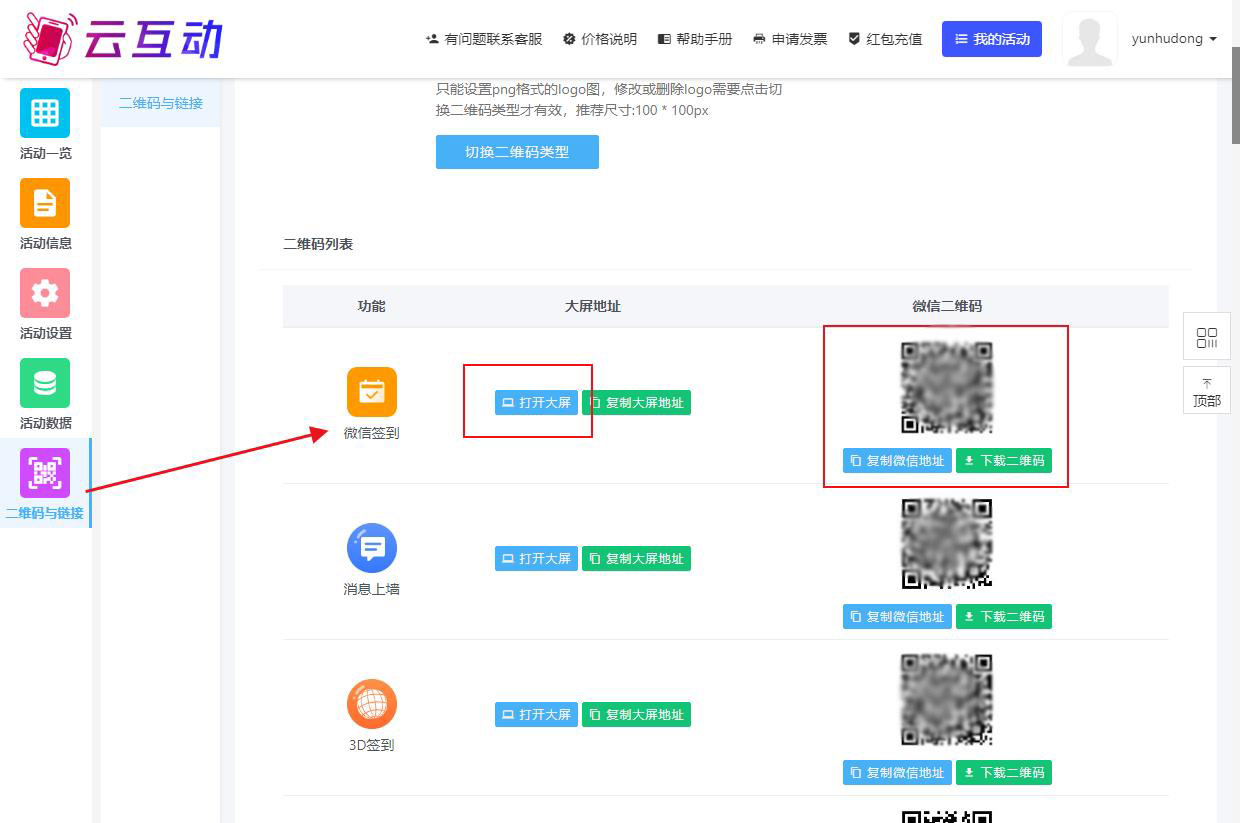The image size is (1240, 823).
Task: Open the 活动设置 gear icon
Action: click(45, 293)
